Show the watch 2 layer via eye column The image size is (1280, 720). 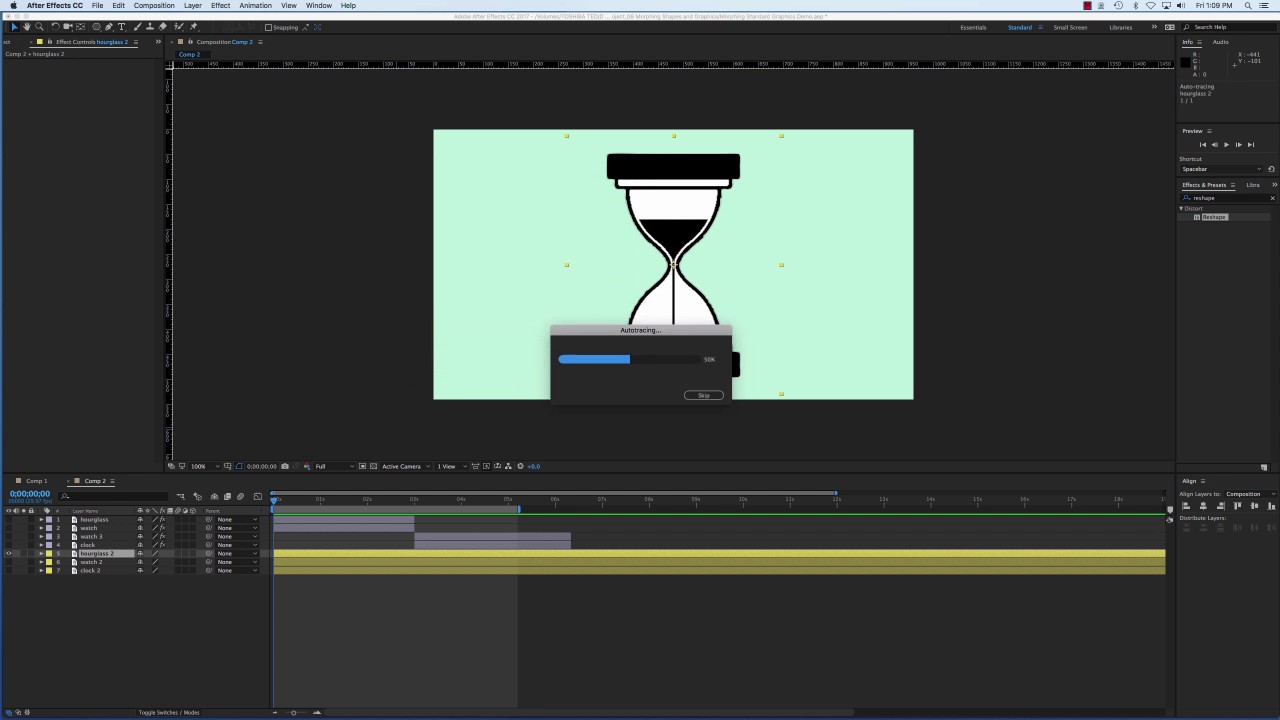pyautogui.click(x=9, y=562)
